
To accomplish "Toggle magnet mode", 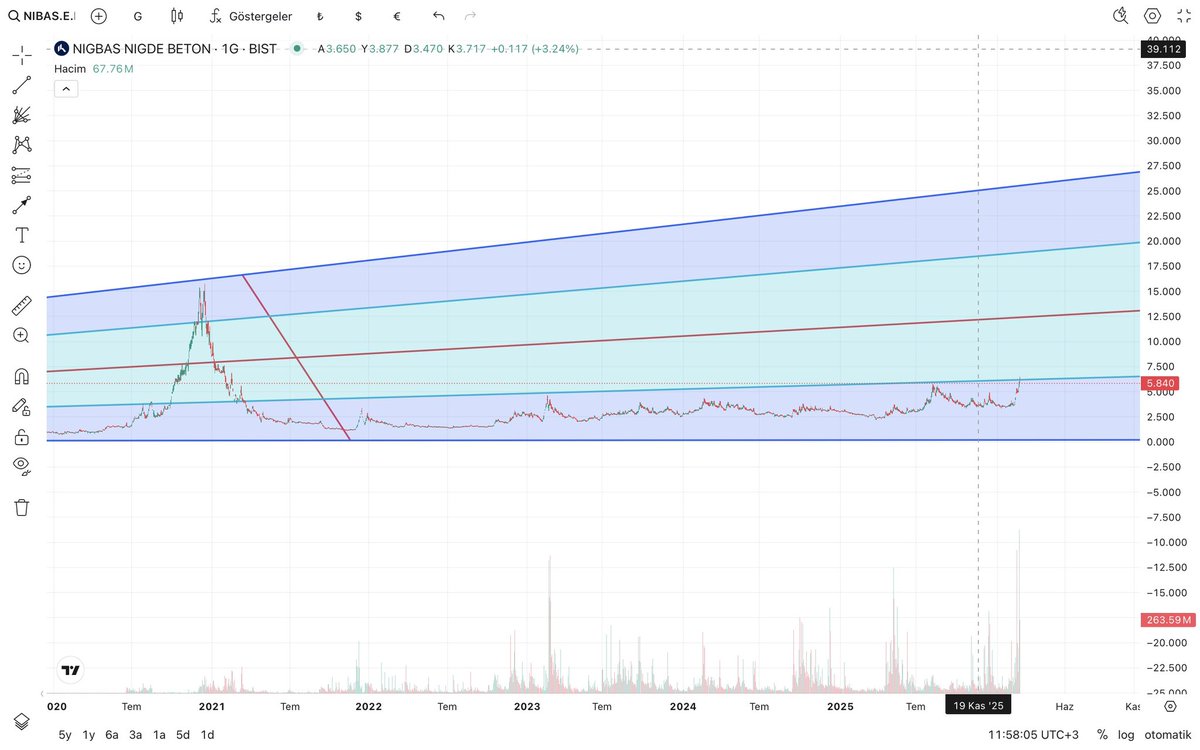I will pyautogui.click(x=22, y=377).
